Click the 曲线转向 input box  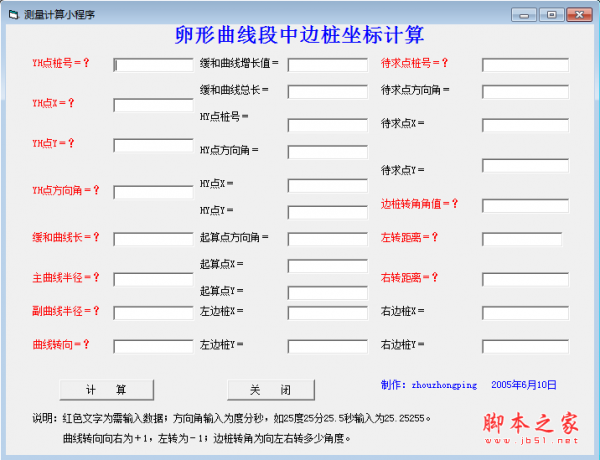tap(153, 347)
